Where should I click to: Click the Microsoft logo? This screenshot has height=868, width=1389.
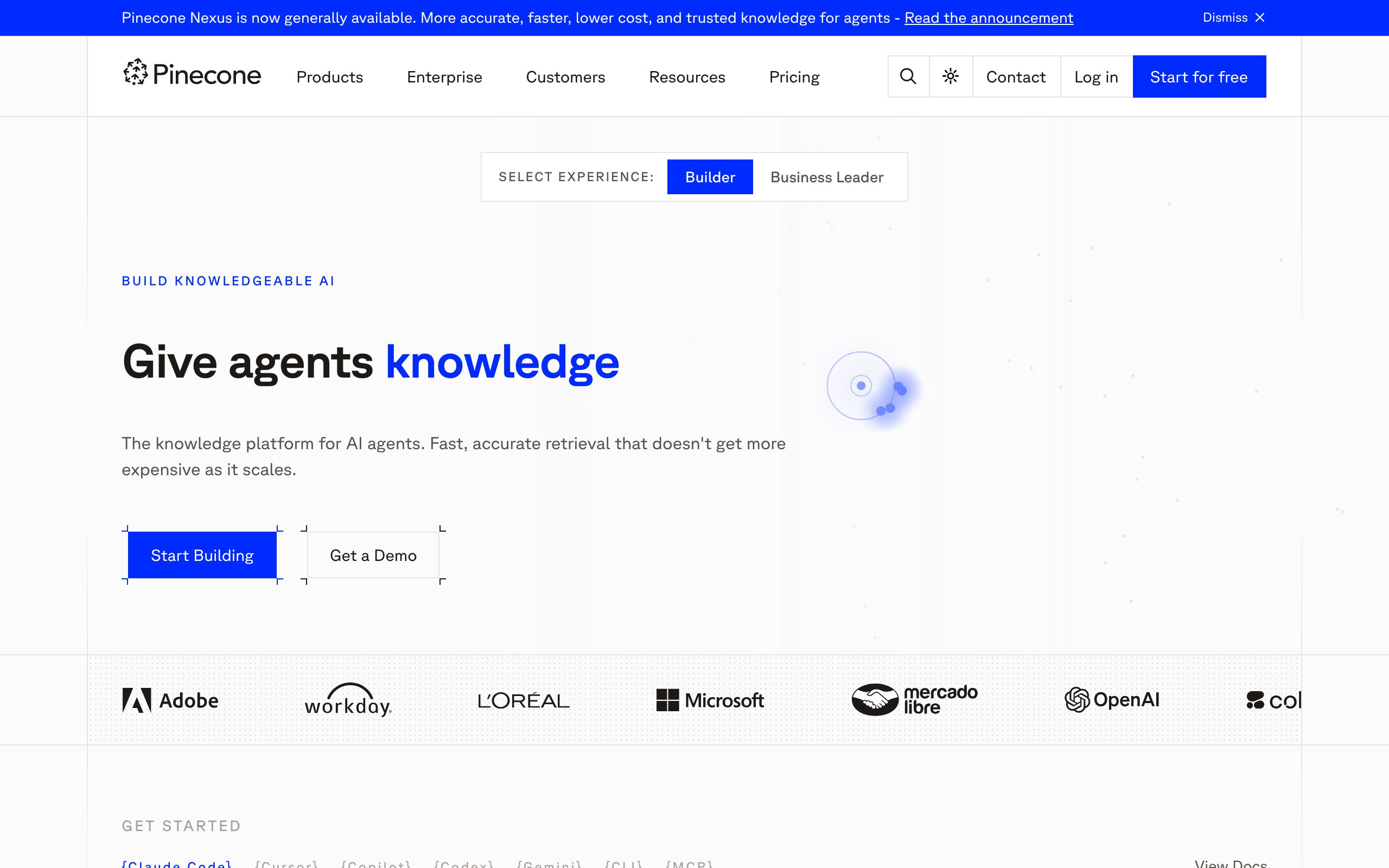710,700
